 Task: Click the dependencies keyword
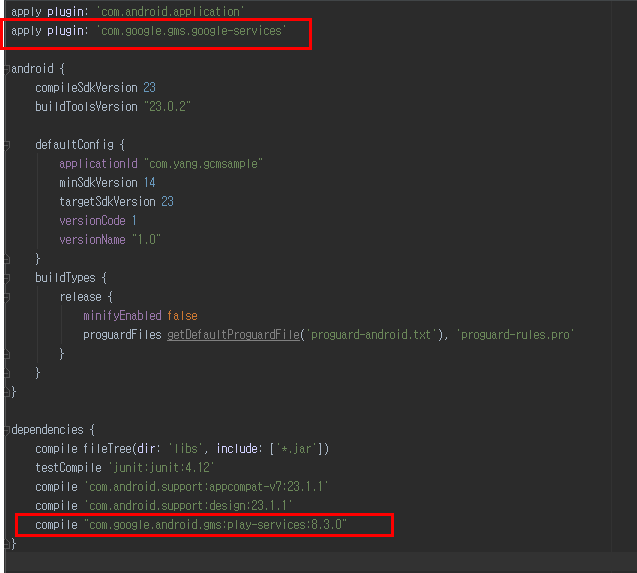click(48, 430)
